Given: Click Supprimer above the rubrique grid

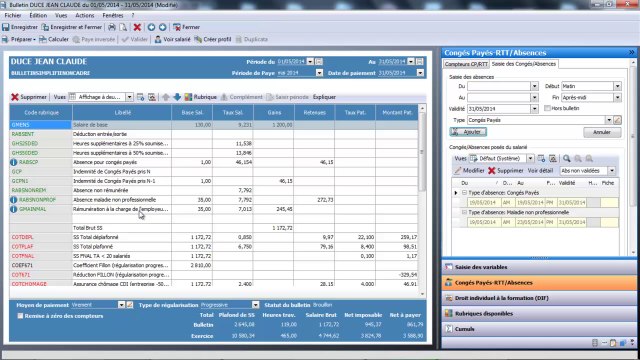Looking at the screenshot, I should [29, 97].
